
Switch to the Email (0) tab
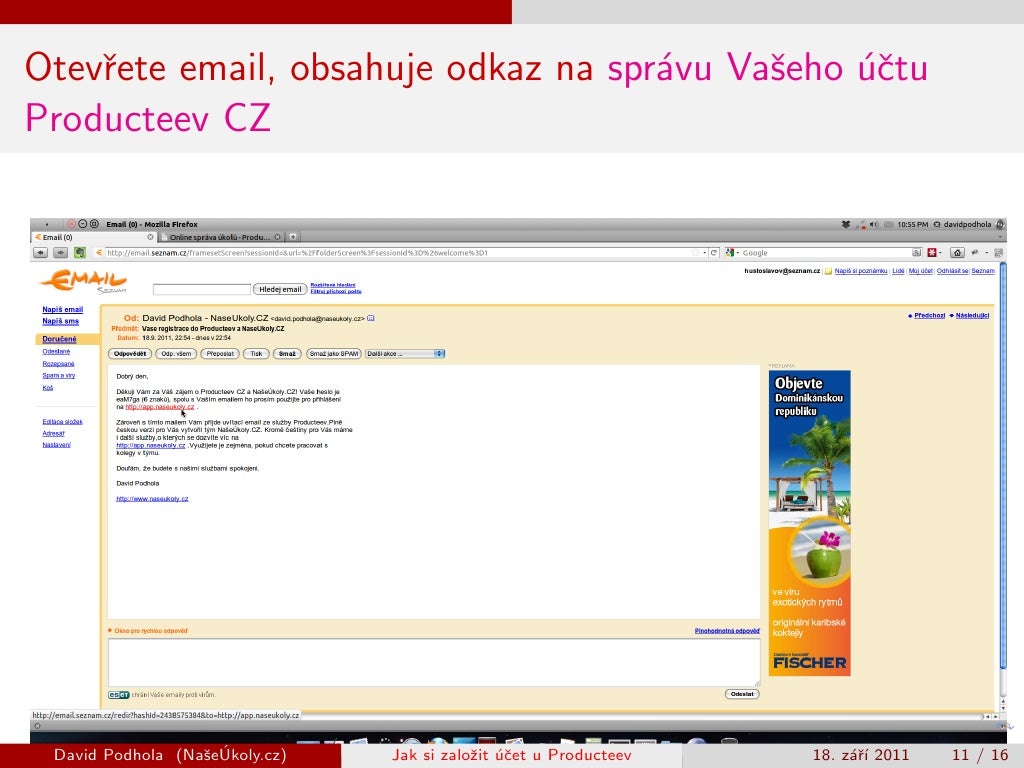coord(93,237)
